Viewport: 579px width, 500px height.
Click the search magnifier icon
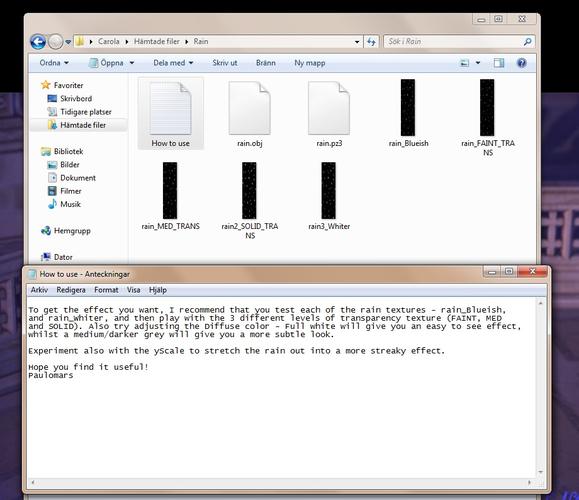pyautogui.click(x=527, y=42)
